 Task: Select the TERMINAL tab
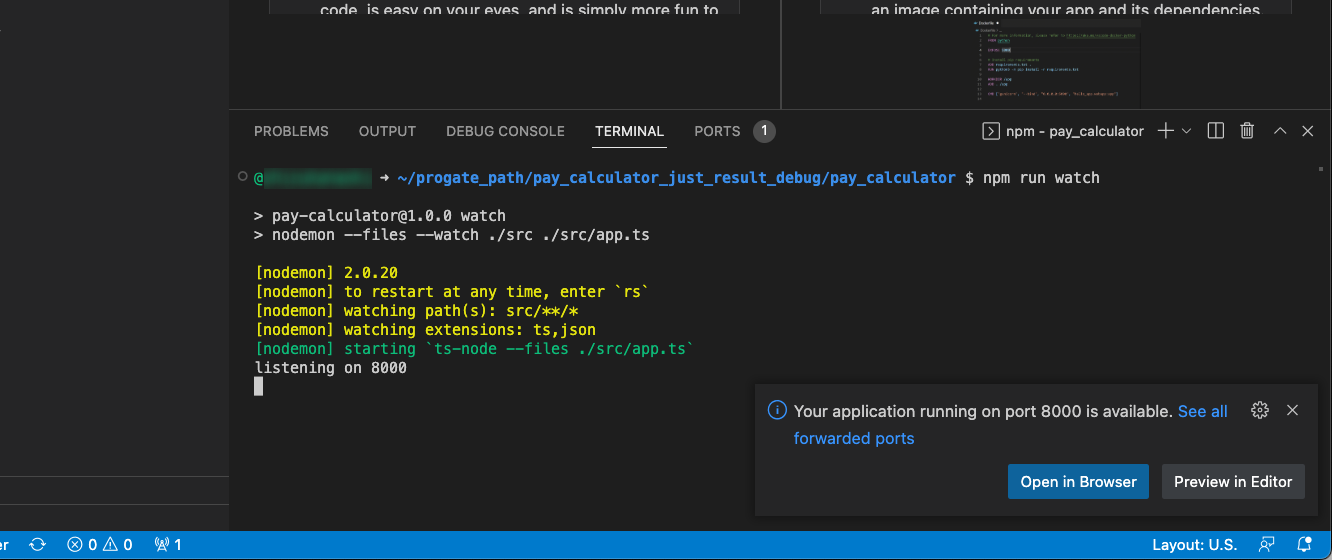point(629,131)
